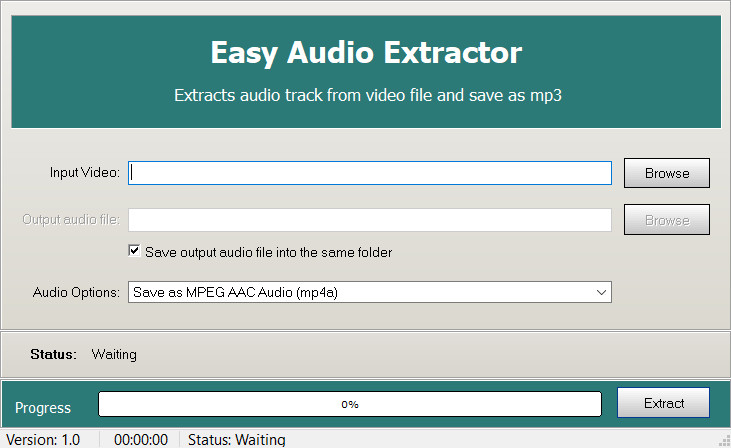Viewport: 731px width, 448px height.
Task: Select the Input Video label
Action: click(85, 173)
